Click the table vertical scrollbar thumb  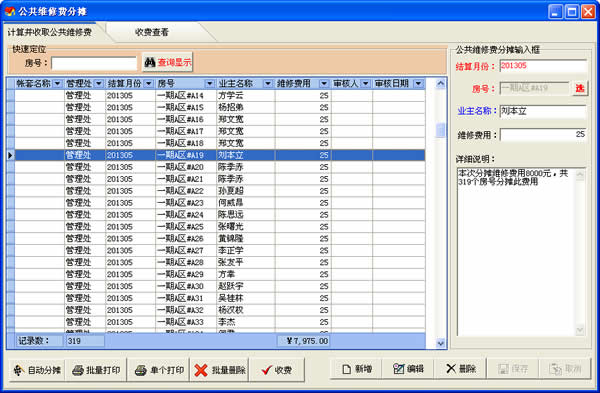[x=440, y=130]
